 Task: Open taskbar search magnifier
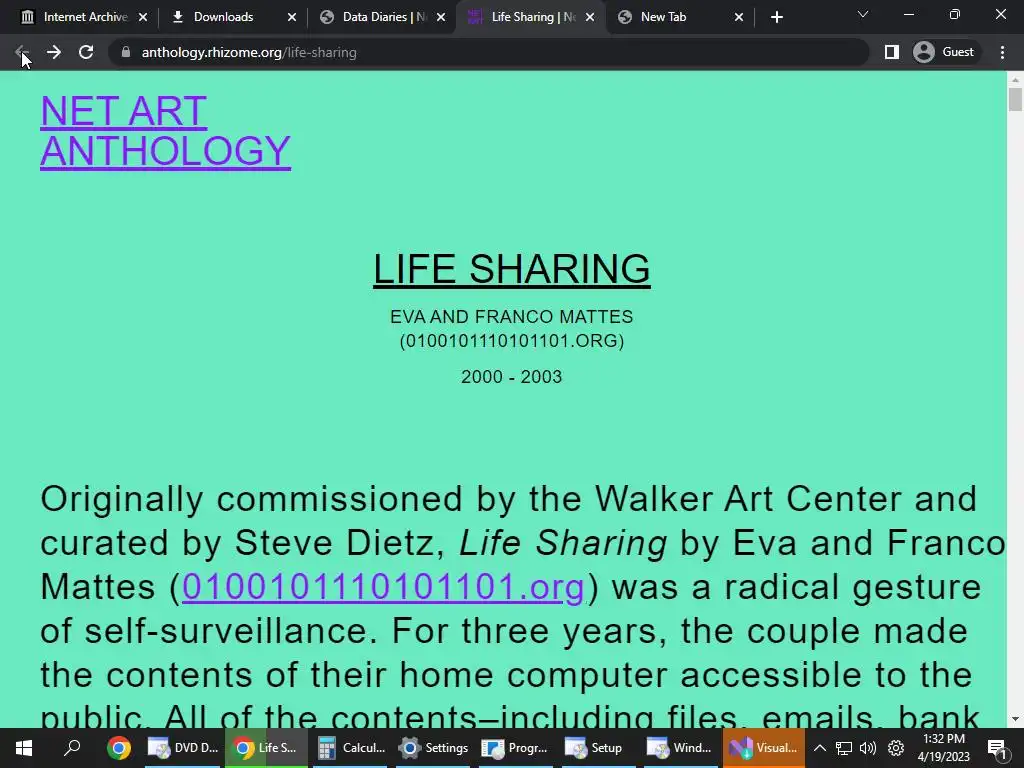(x=72, y=748)
